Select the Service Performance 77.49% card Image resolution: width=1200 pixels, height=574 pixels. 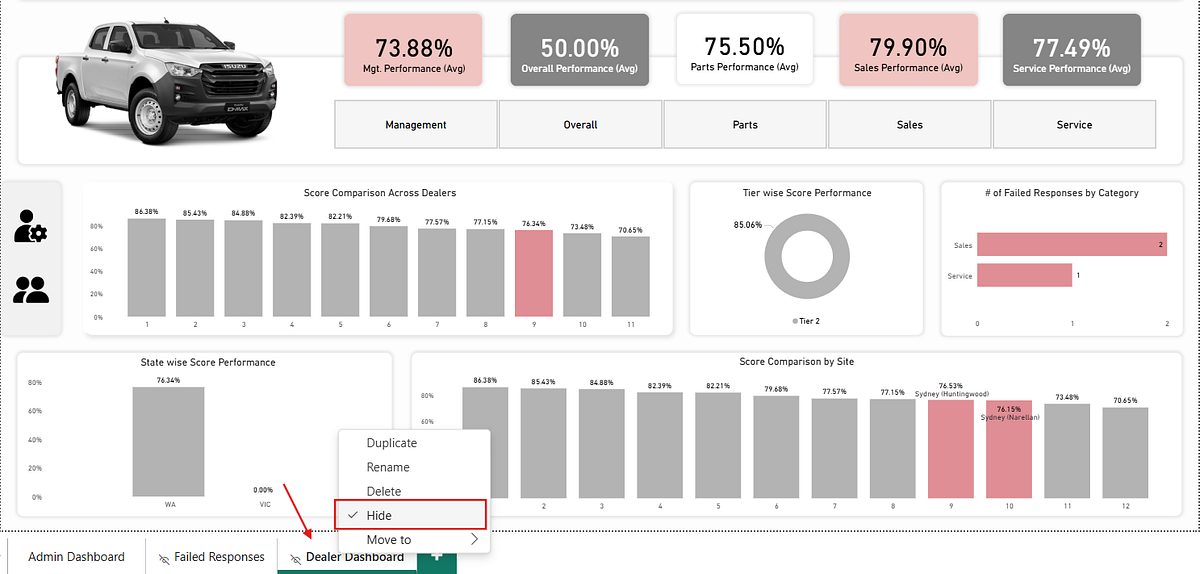pyautogui.click(x=1072, y=51)
